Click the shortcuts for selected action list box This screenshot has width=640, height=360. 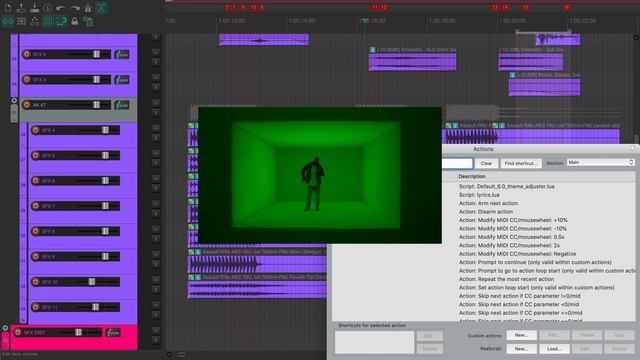374,342
